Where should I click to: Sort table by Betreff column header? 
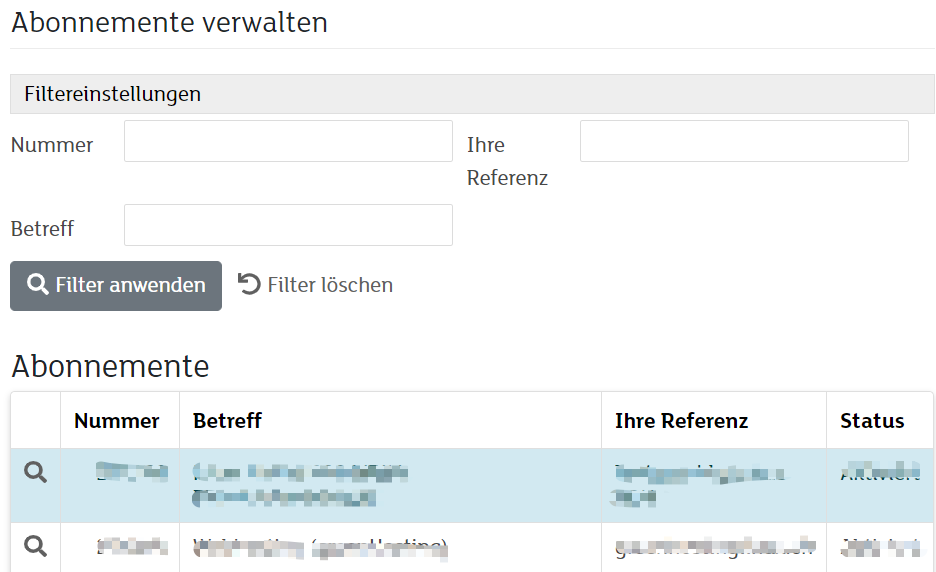click(x=227, y=421)
